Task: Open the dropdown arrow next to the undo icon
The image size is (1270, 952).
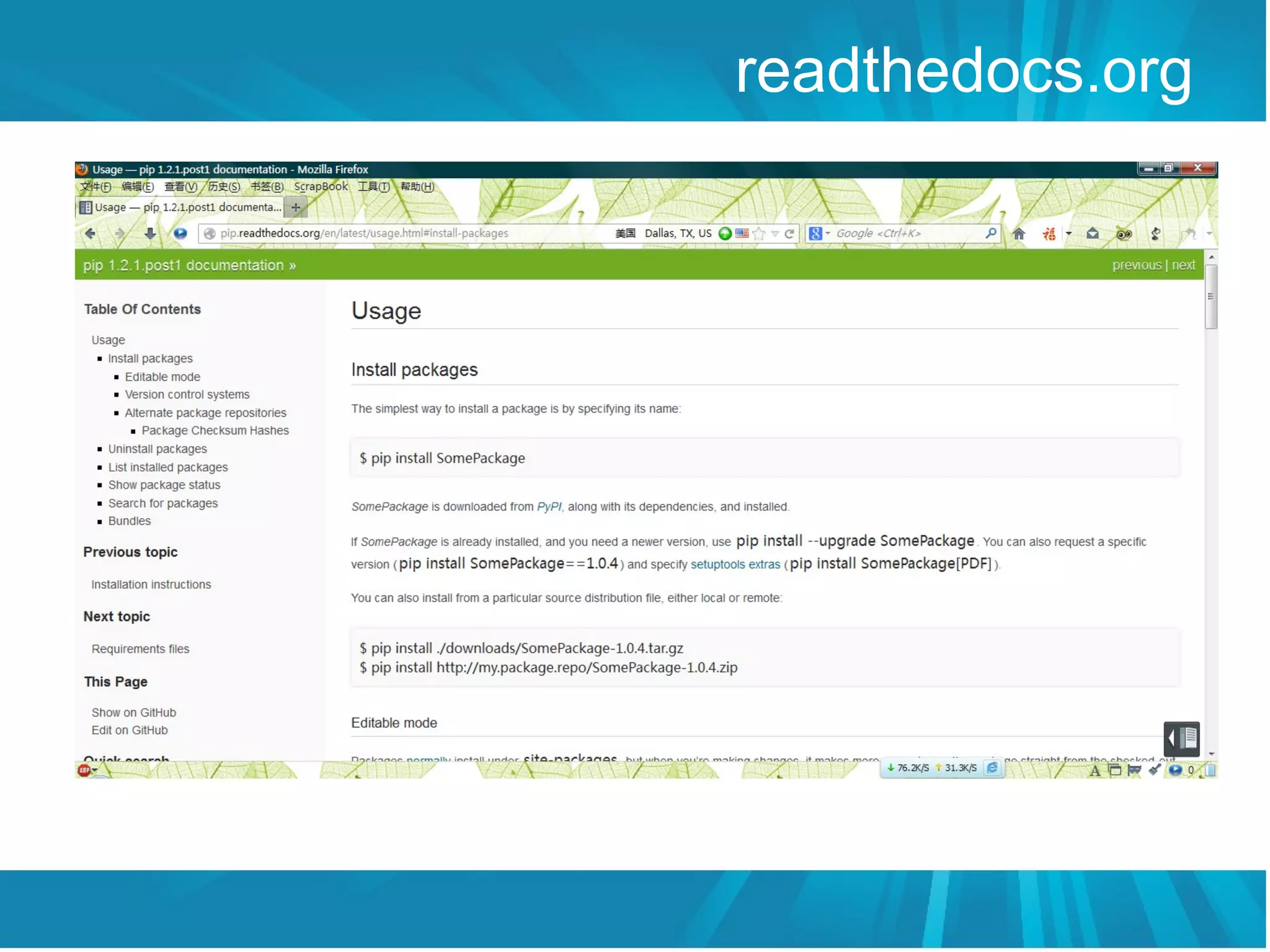Action: tap(1209, 234)
